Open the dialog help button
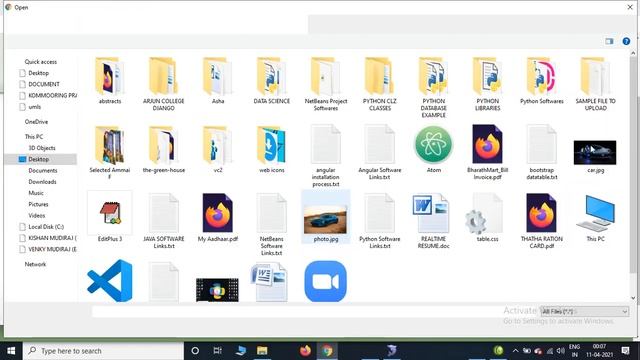This screenshot has height=360, width=640. (x=626, y=41)
